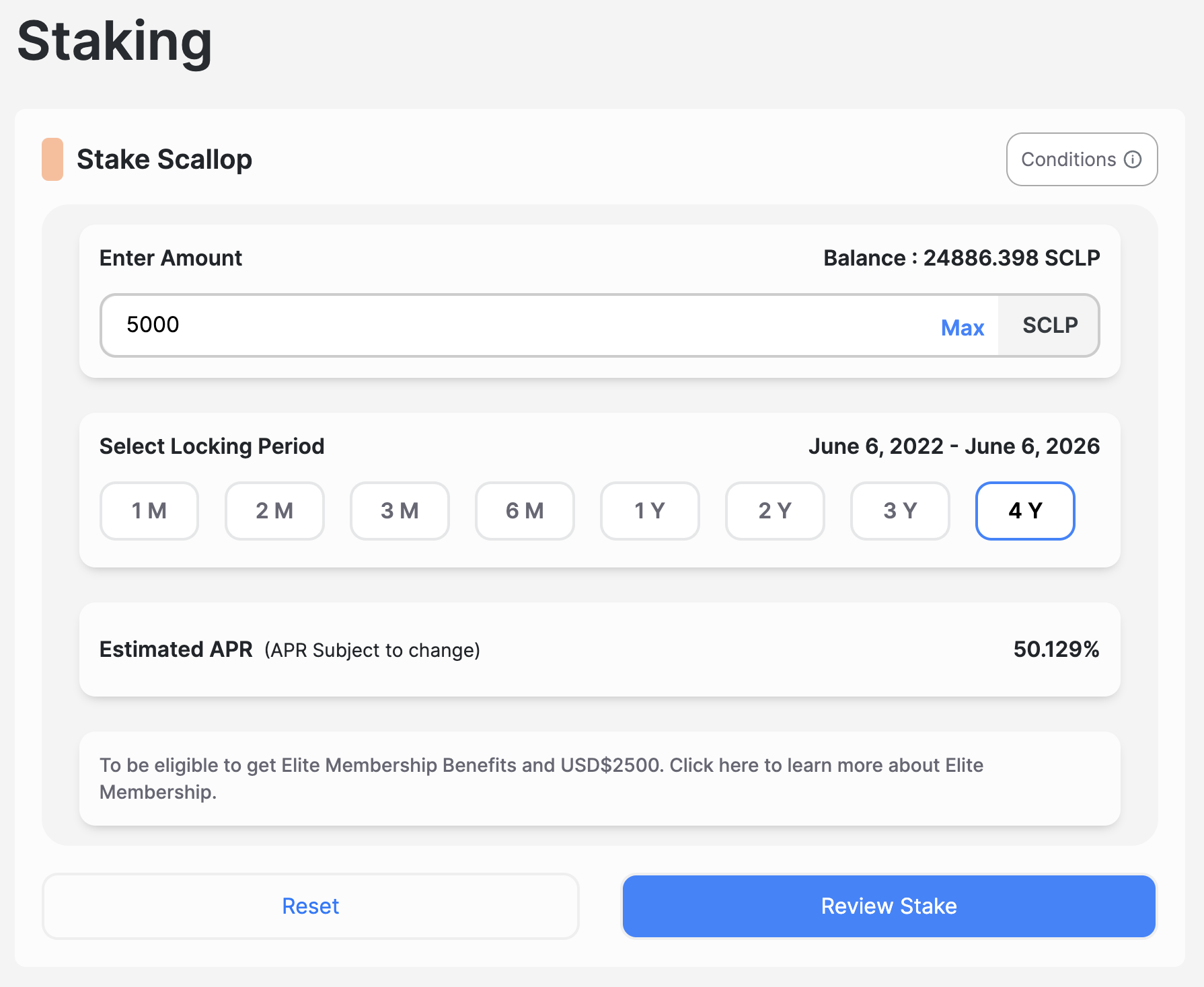1204x987 pixels.
Task: Choose the 6 M locking period
Action: point(525,511)
